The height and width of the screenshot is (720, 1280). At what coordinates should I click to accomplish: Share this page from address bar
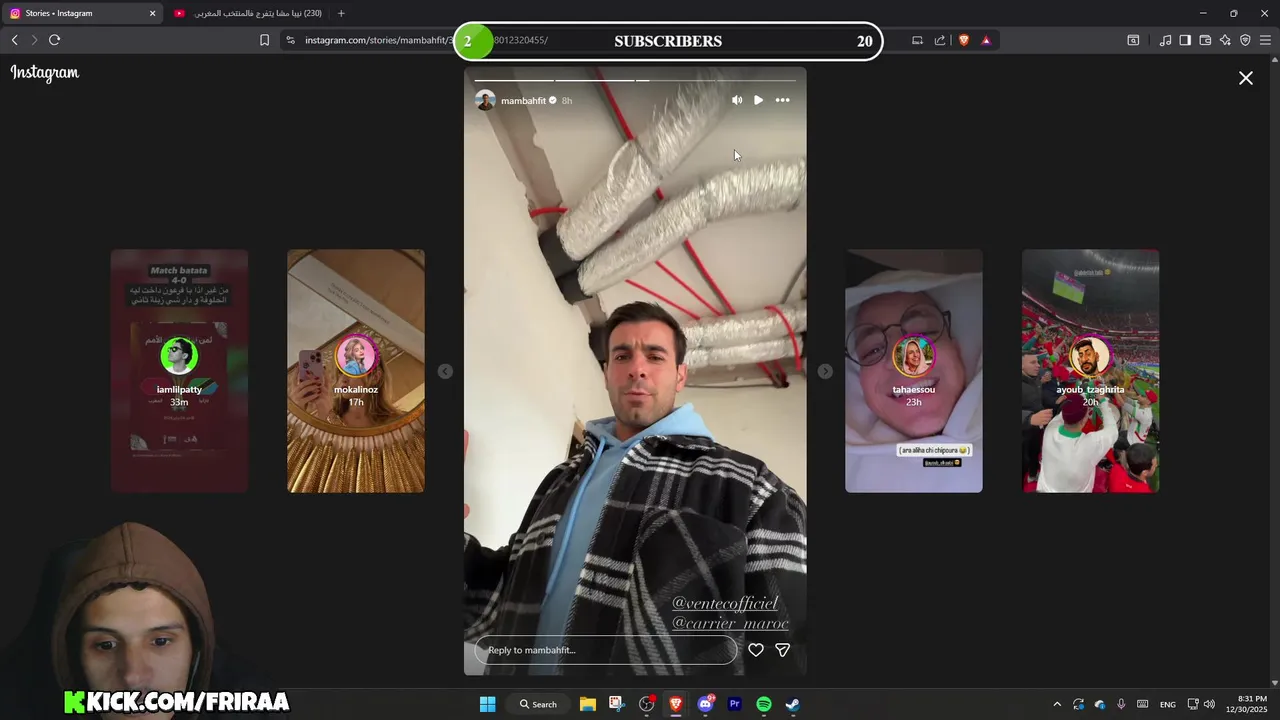pos(940,40)
